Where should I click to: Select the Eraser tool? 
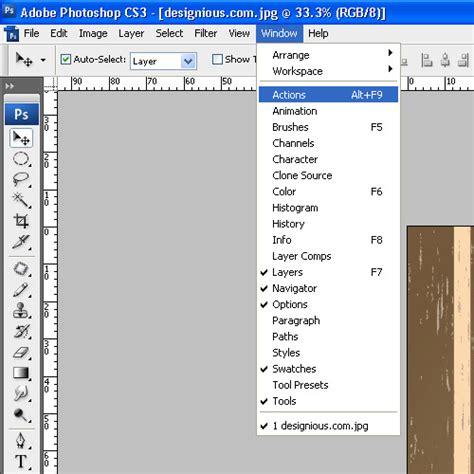(21, 352)
